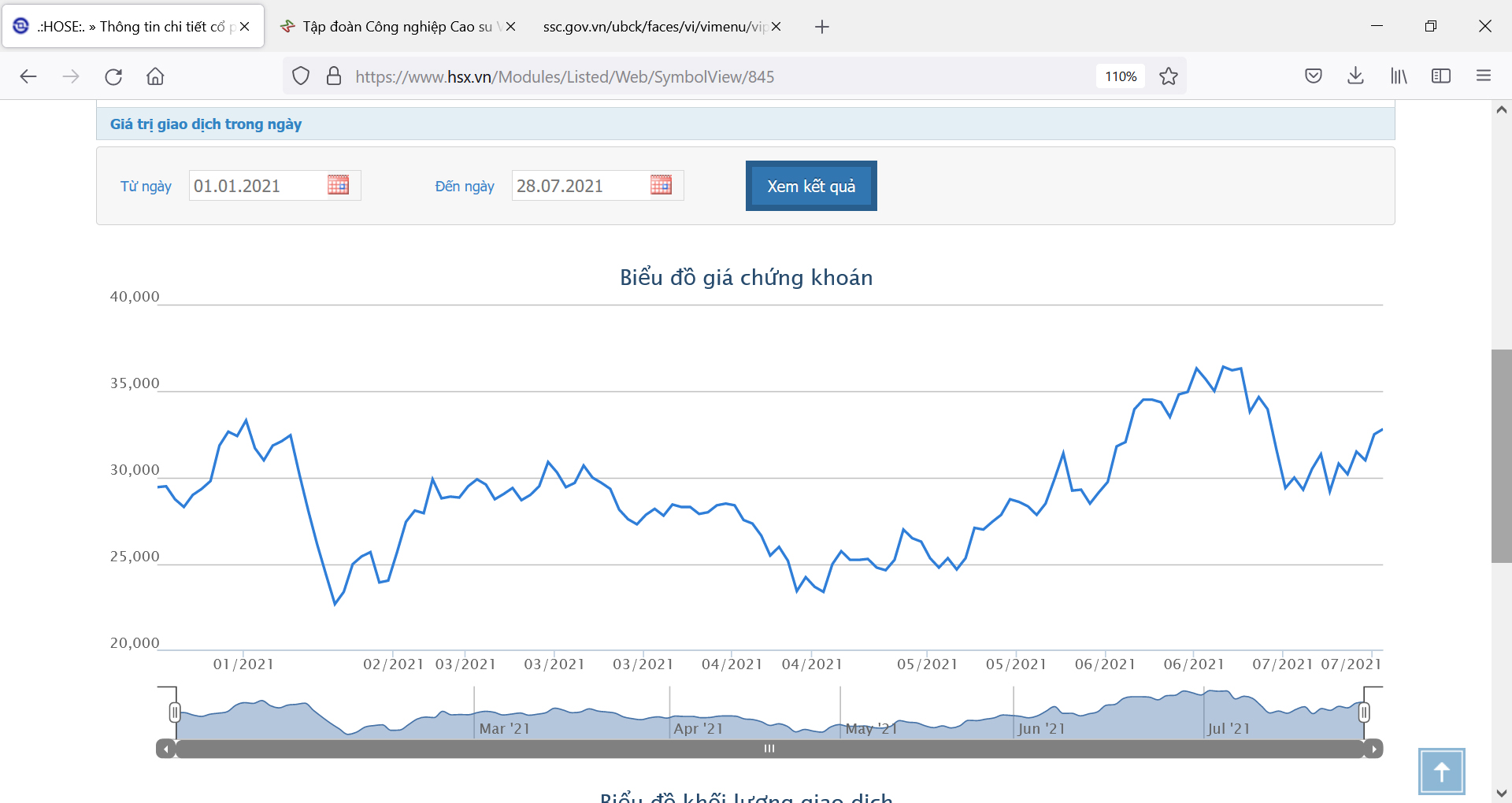Open the 'Từ ngày' calendar picker icon
Screen dimensions: 1512x803
(x=338, y=185)
